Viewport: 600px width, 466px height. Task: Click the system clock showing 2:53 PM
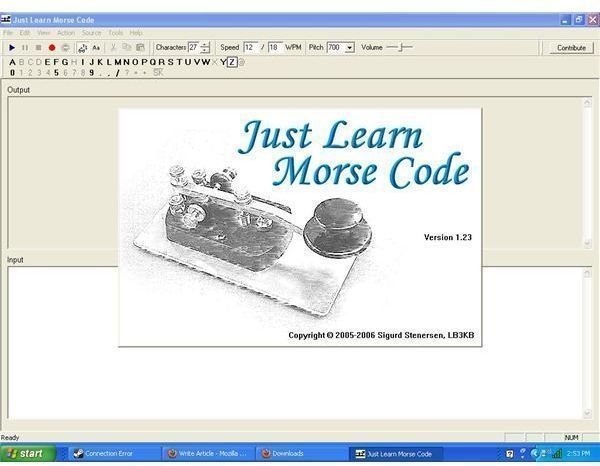(x=578, y=454)
